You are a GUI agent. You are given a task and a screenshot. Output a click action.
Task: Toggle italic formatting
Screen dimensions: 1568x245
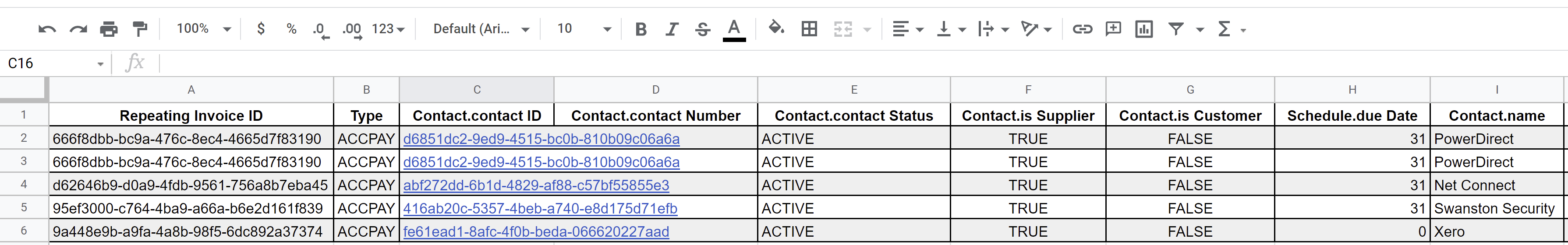[x=671, y=28]
